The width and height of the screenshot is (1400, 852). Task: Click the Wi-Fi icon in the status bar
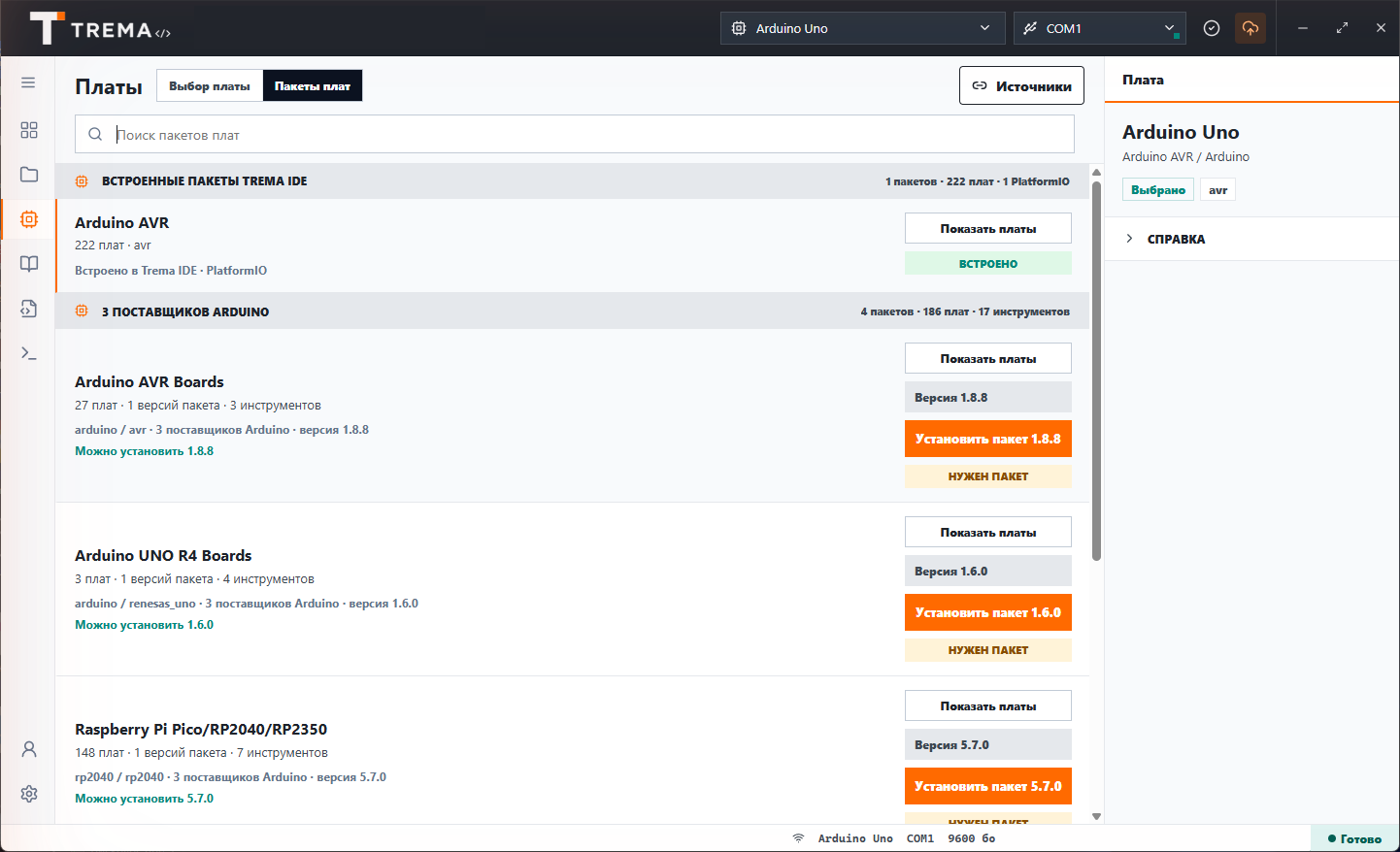[x=798, y=838]
